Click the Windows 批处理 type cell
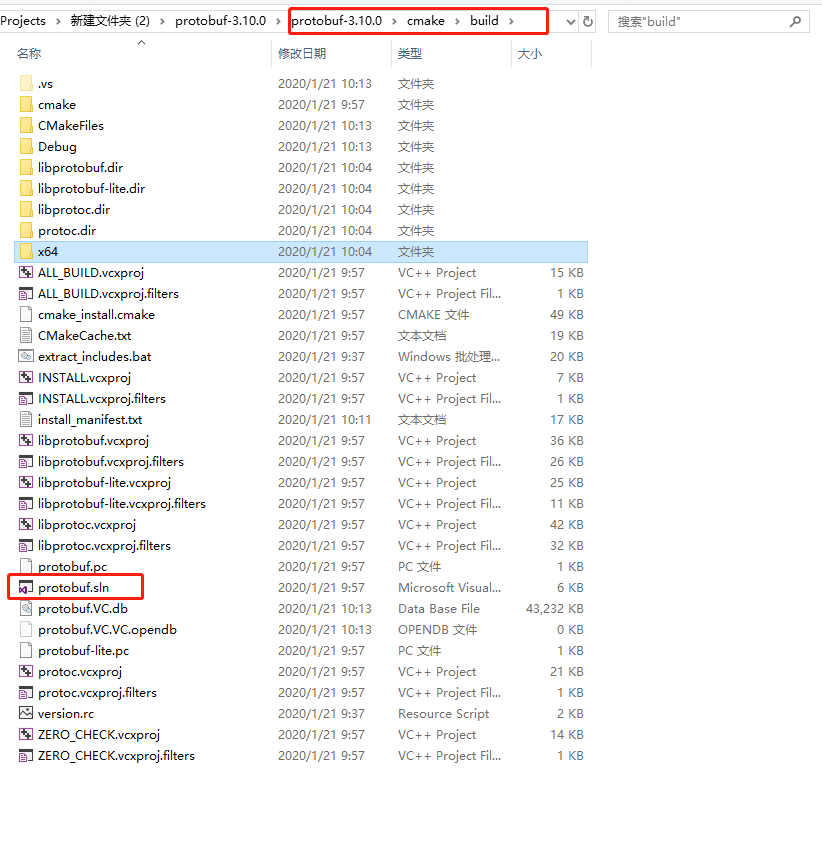Screen dimensions: 822x855 (x=449, y=357)
